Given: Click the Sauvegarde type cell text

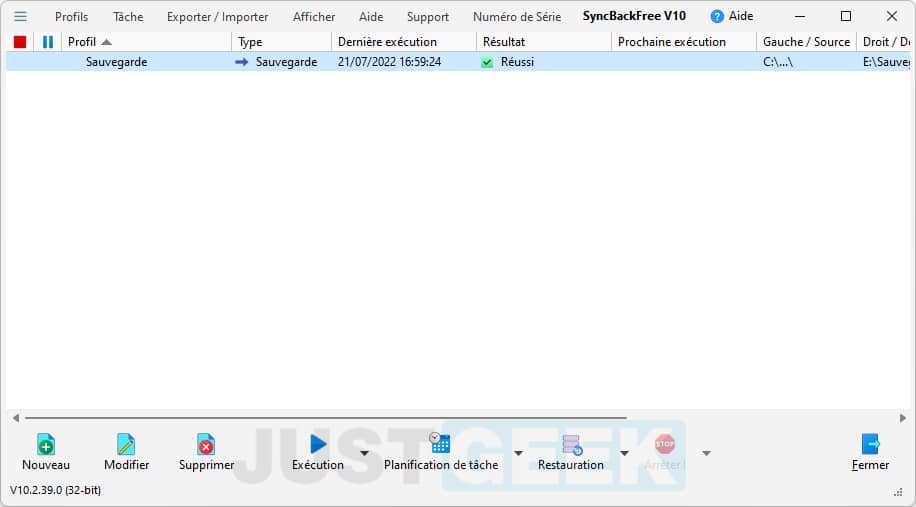Looking at the screenshot, I should pos(286,62).
